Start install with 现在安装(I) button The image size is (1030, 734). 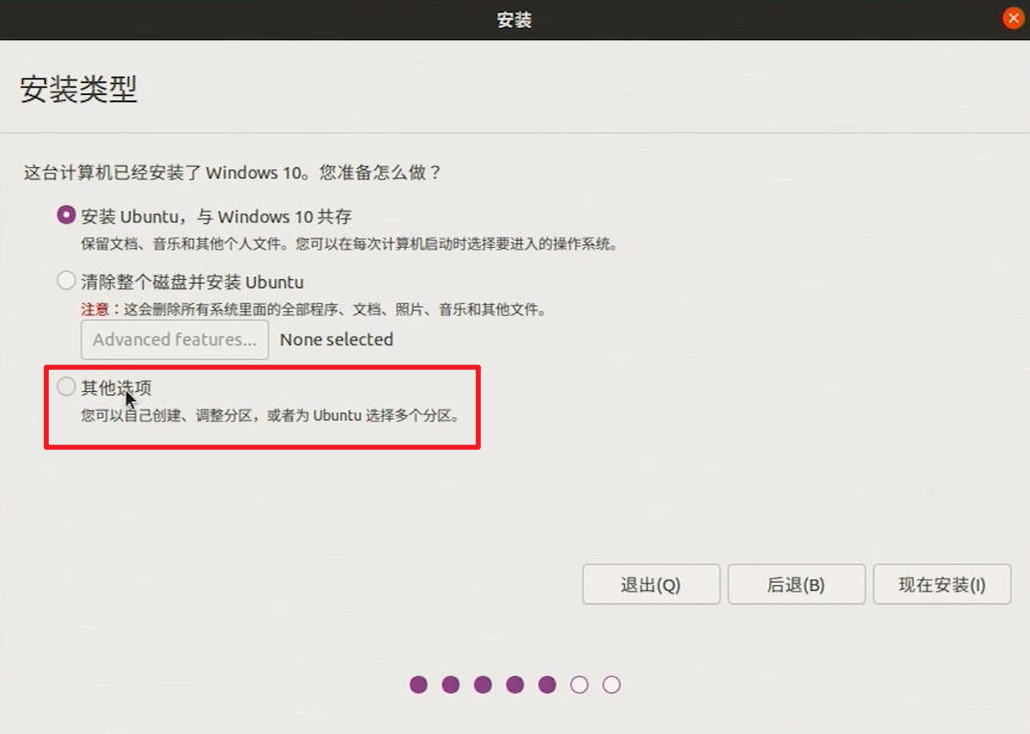click(x=942, y=584)
